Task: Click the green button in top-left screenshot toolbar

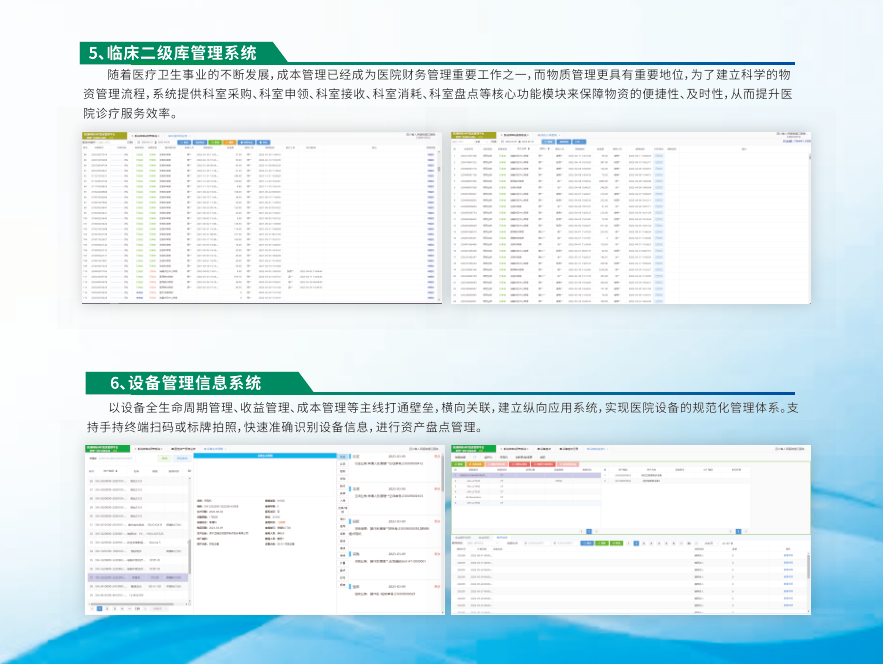Action: (x=212, y=142)
